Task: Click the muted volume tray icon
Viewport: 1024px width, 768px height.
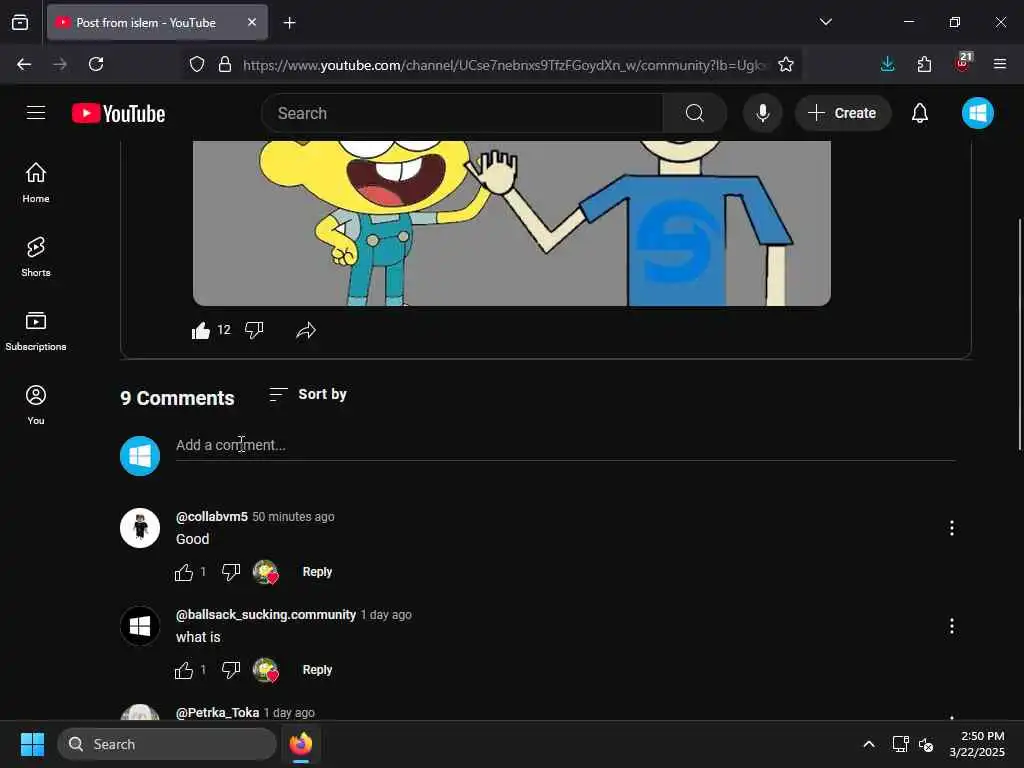Action: tap(926, 744)
